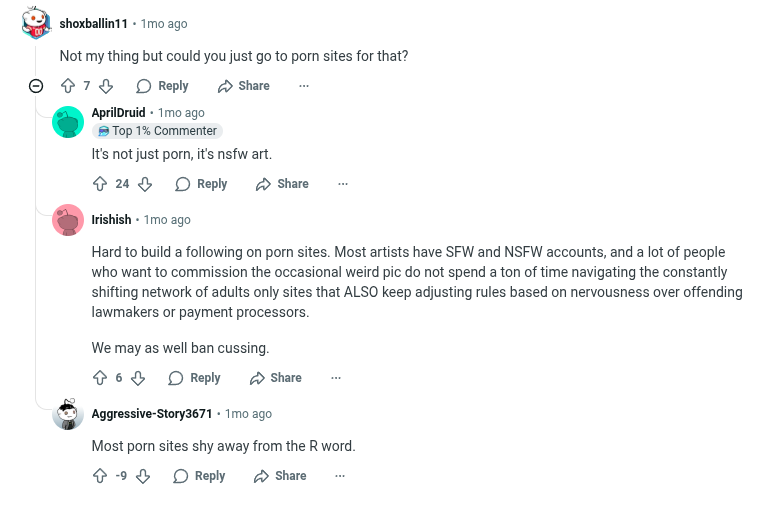Upvote shoxballin11's comment
Image resolution: width=764 pixels, height=508 pixels.
pos(68,86)
